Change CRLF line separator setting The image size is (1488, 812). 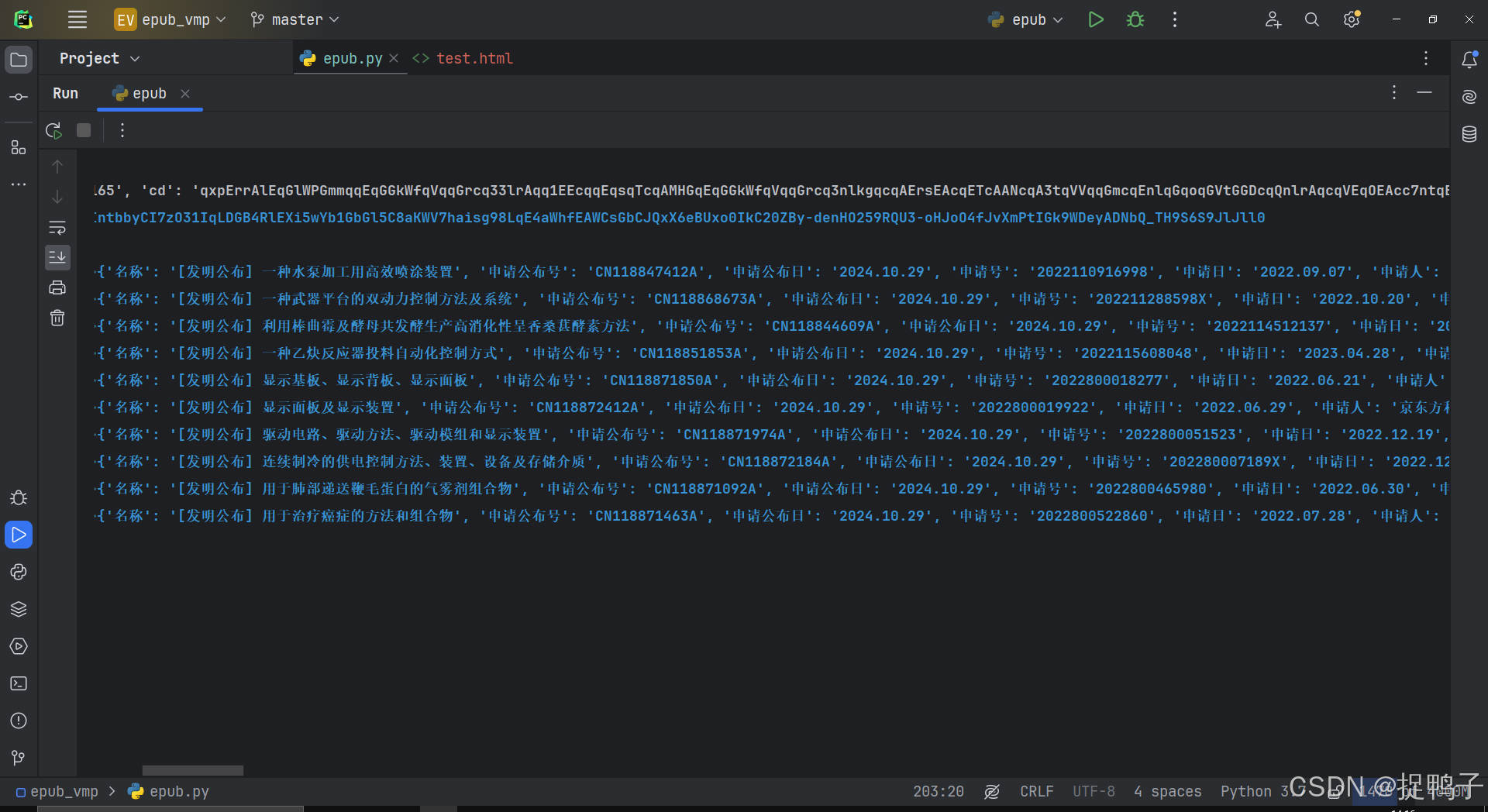pos(1036,791)
